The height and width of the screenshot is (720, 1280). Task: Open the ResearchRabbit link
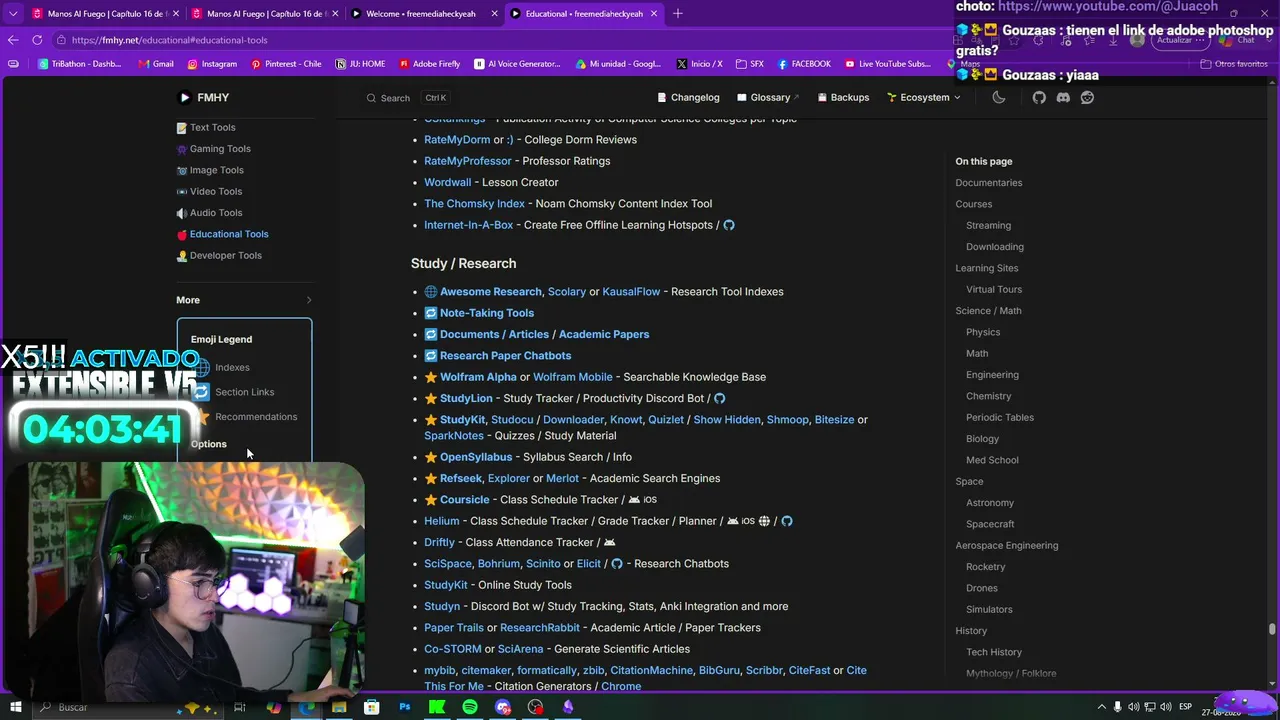[540, 628]
